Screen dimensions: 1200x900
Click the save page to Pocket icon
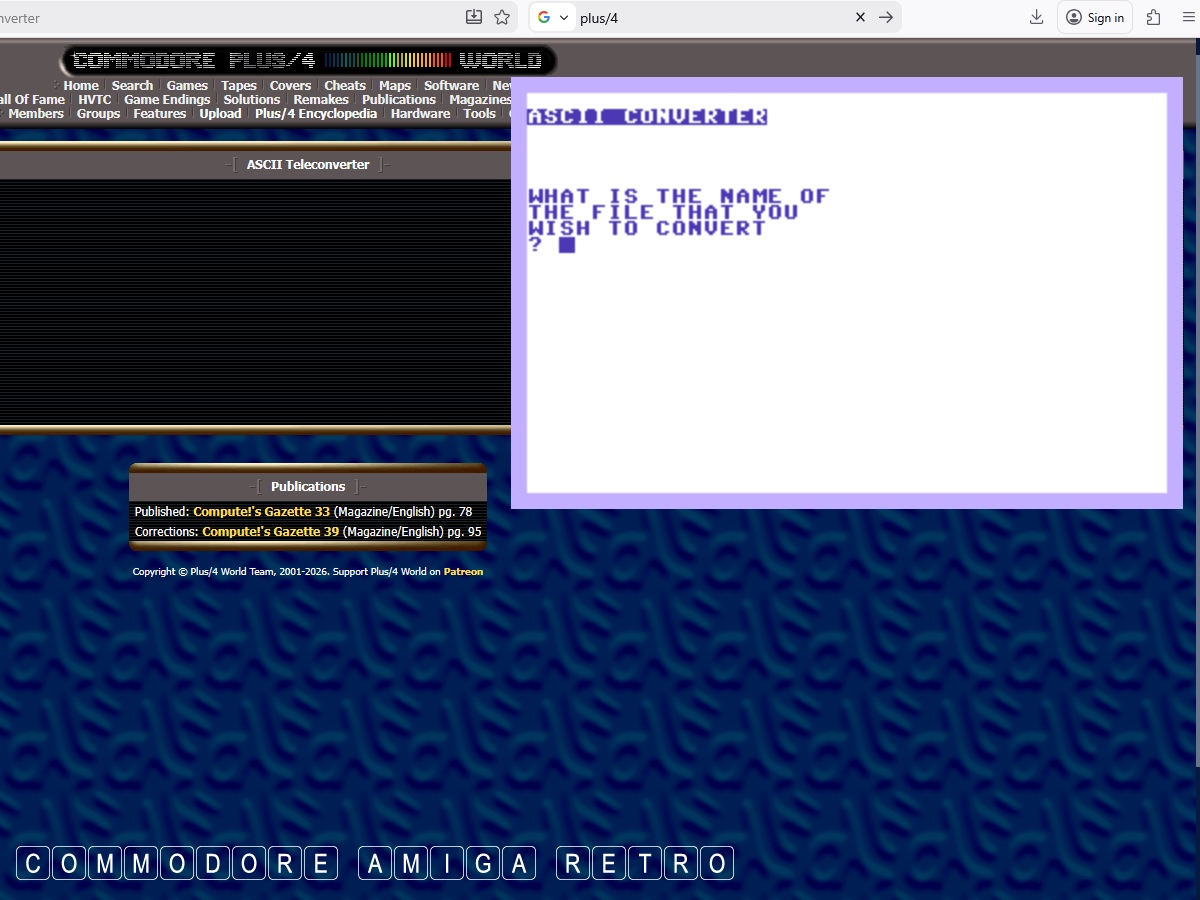coord(474,17)
